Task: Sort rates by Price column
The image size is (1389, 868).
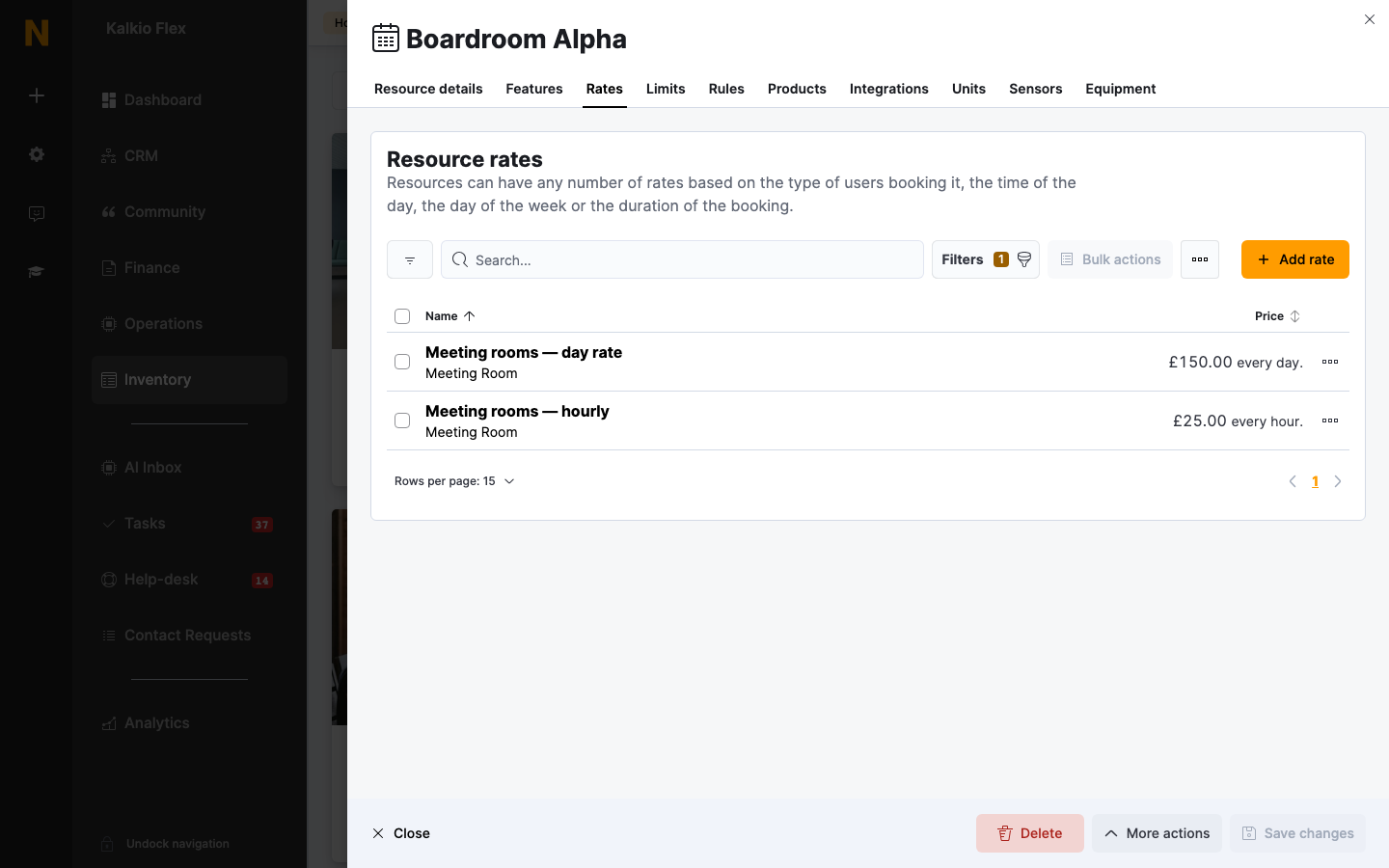Action: click(1277, 316)
